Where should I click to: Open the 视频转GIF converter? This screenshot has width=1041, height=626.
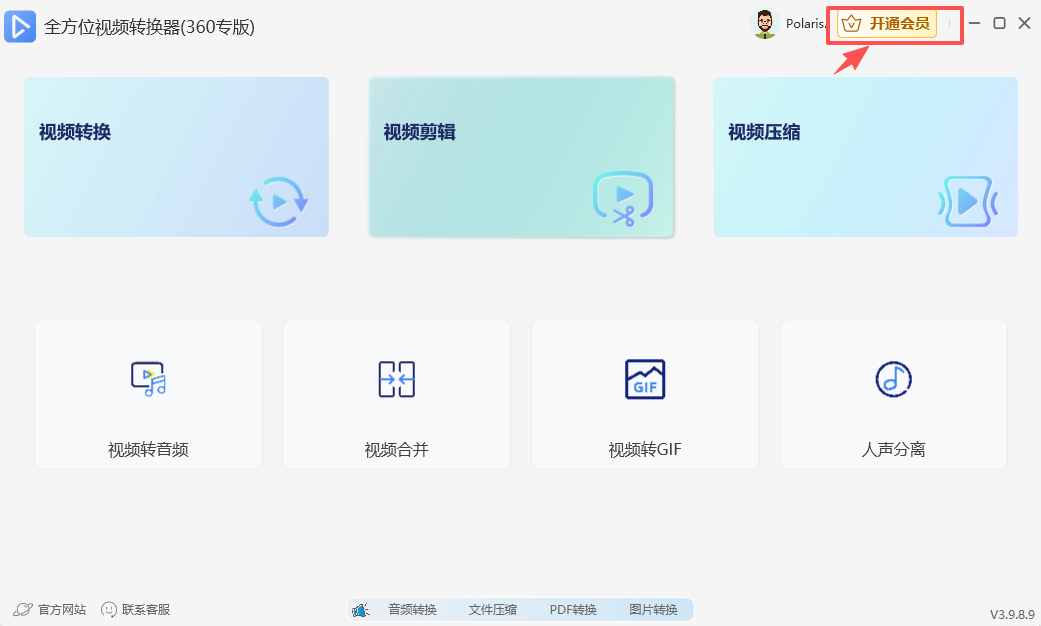[644, 394]
